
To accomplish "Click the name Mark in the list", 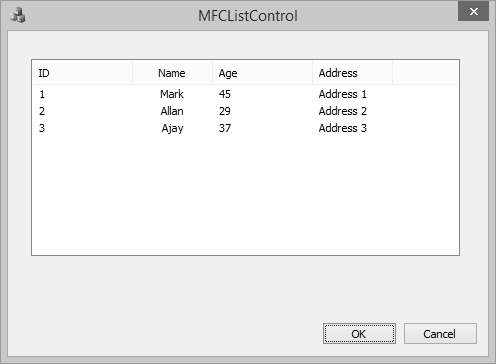I will click(172, 94).
